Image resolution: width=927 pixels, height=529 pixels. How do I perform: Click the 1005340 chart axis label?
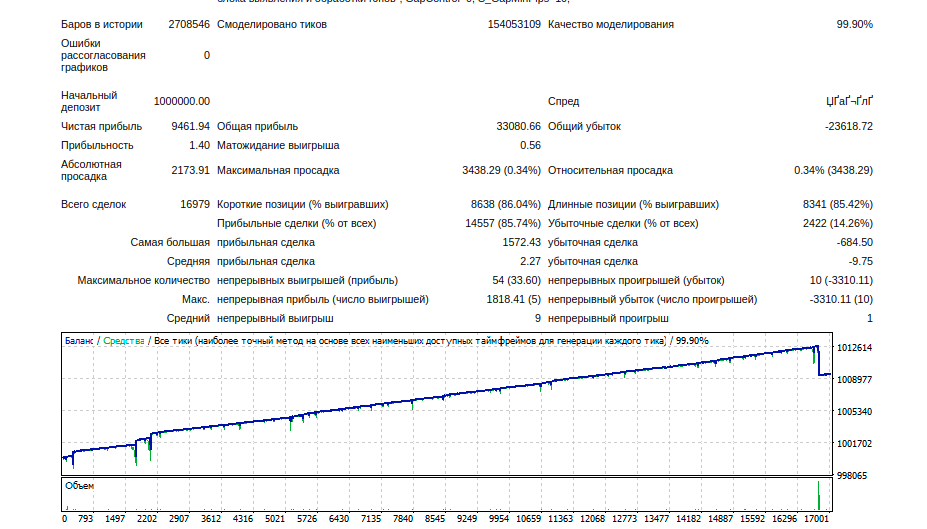coord(854,411)
